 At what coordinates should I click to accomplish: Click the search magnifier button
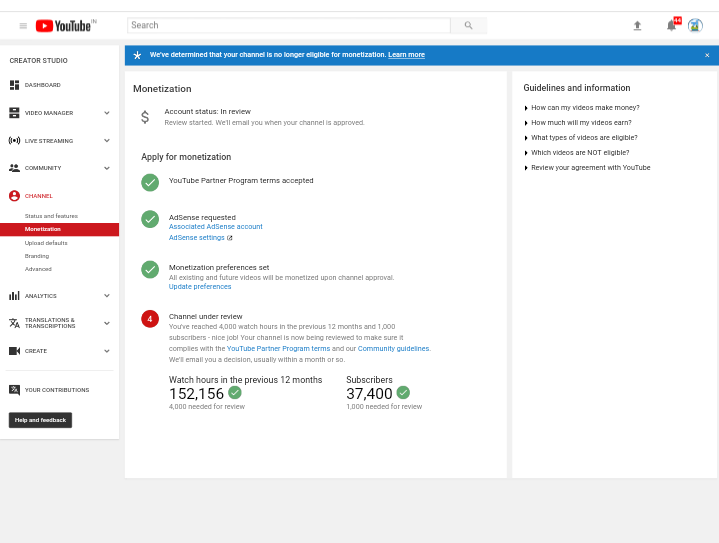468,25
